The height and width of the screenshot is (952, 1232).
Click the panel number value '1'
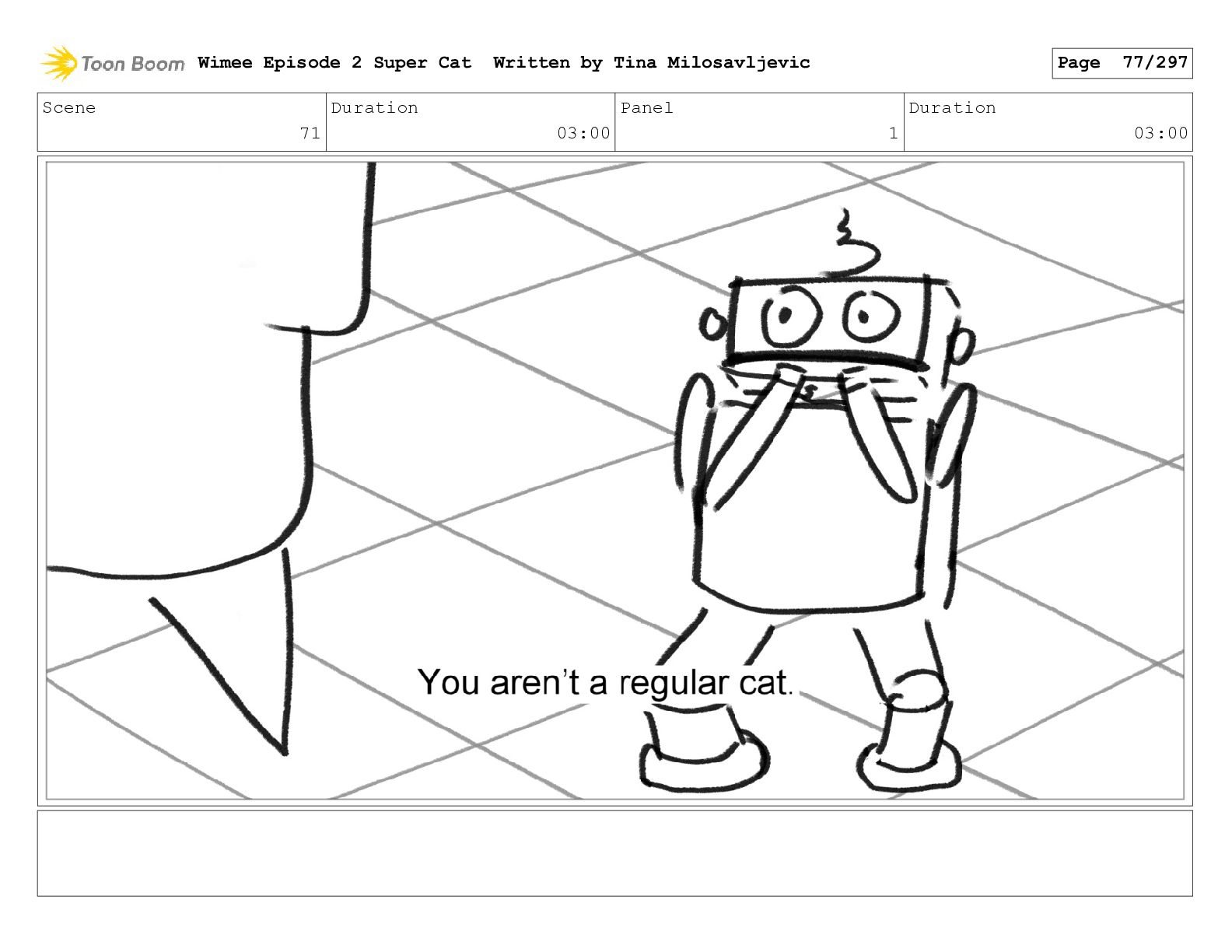tap(893, 133)
